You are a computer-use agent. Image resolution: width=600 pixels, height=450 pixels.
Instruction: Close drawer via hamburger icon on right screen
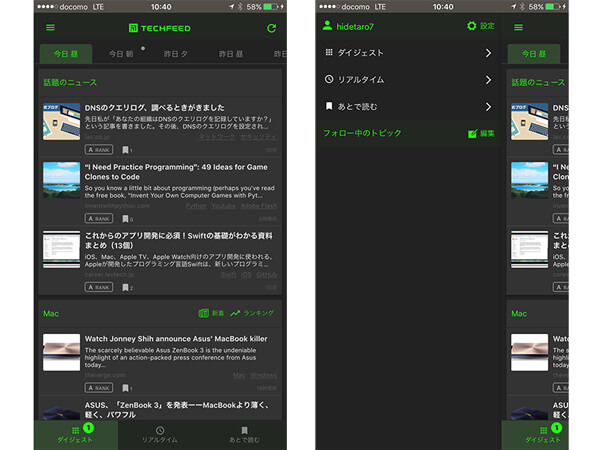point(518,28)
